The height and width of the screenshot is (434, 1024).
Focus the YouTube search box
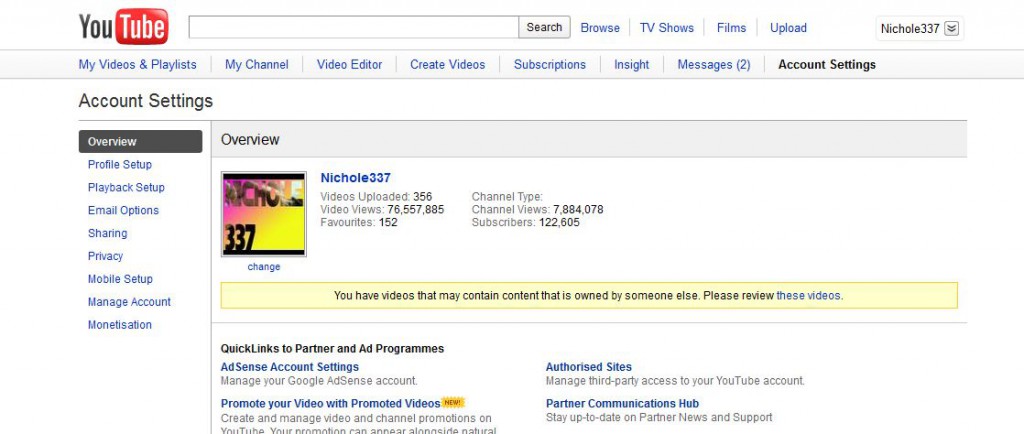point(353,27)
